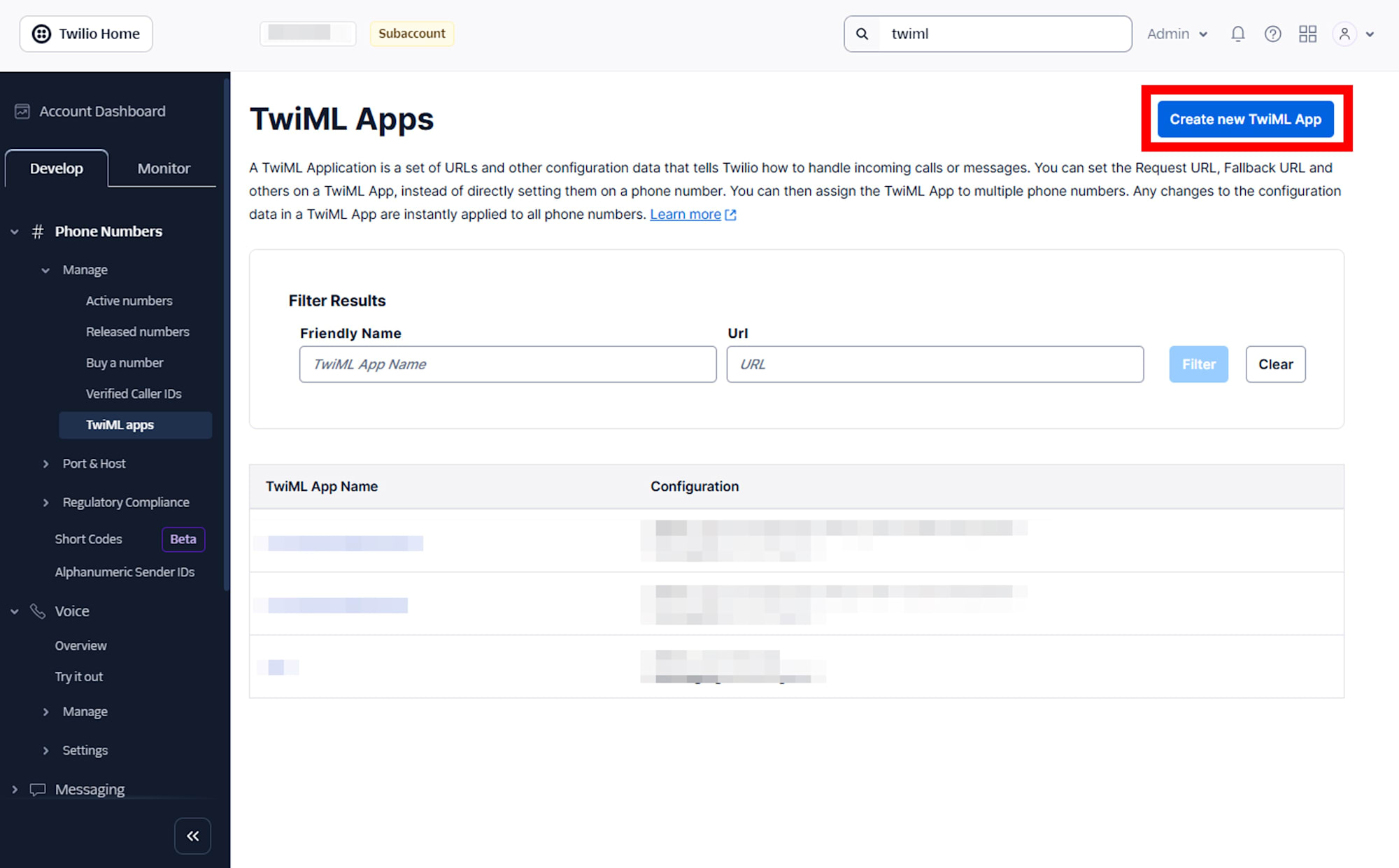This screenshot has height=868, width=1399.
Task: Click the Account Dashboard icon
Action: [22, 111]
